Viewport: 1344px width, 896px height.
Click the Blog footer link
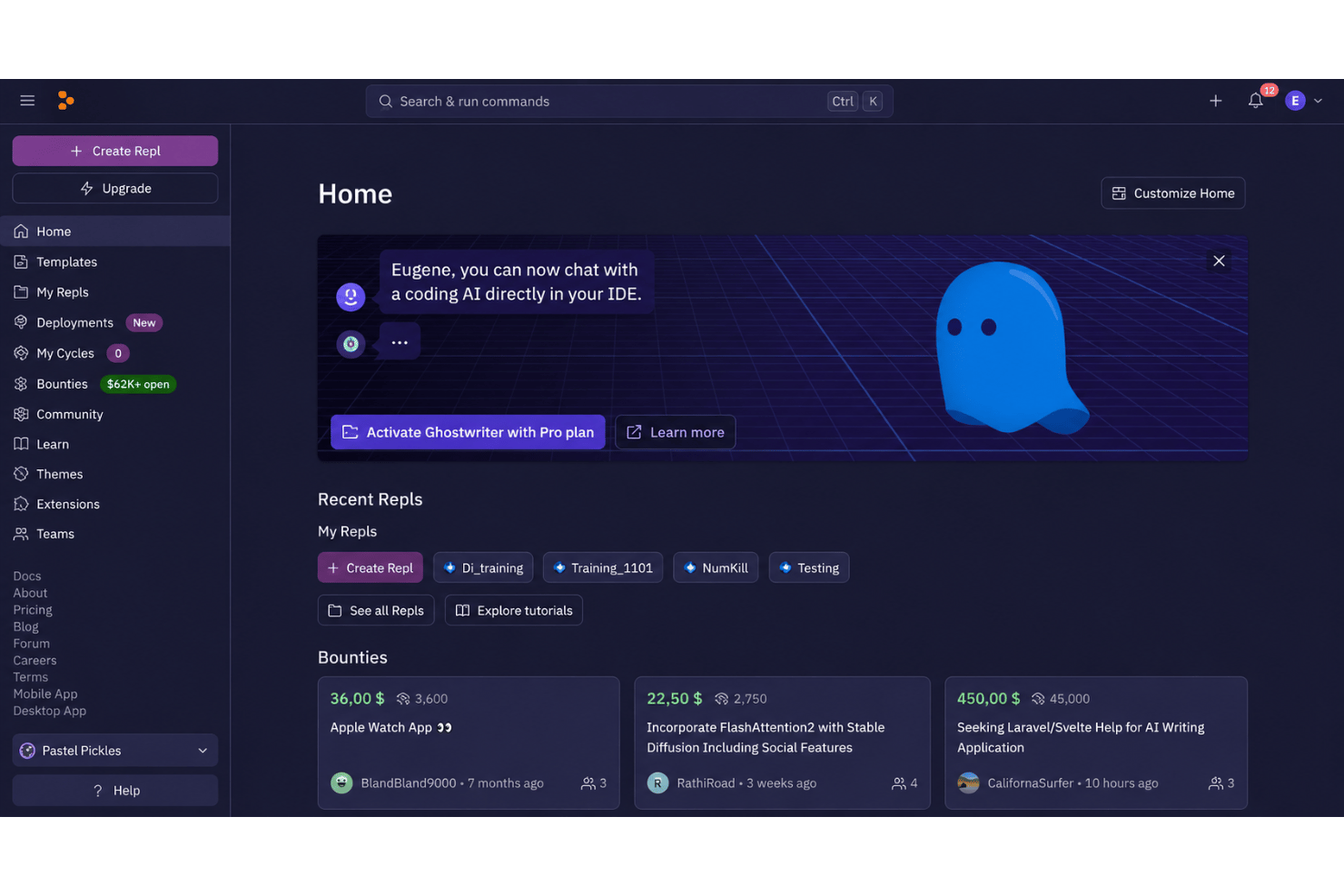(x=25, y=626)
